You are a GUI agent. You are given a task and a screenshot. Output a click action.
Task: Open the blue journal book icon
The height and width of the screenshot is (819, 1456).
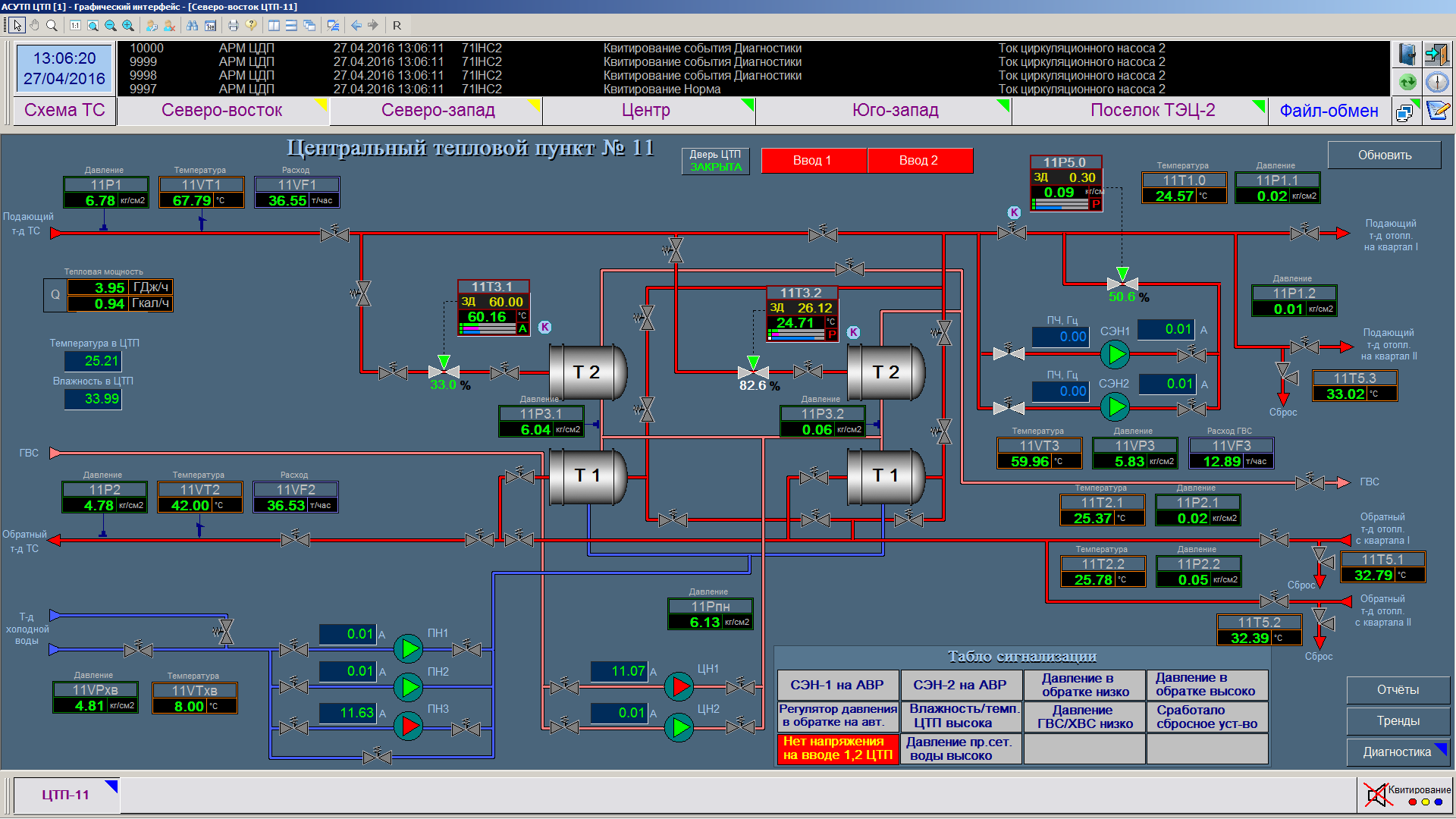coord(1407,55)
